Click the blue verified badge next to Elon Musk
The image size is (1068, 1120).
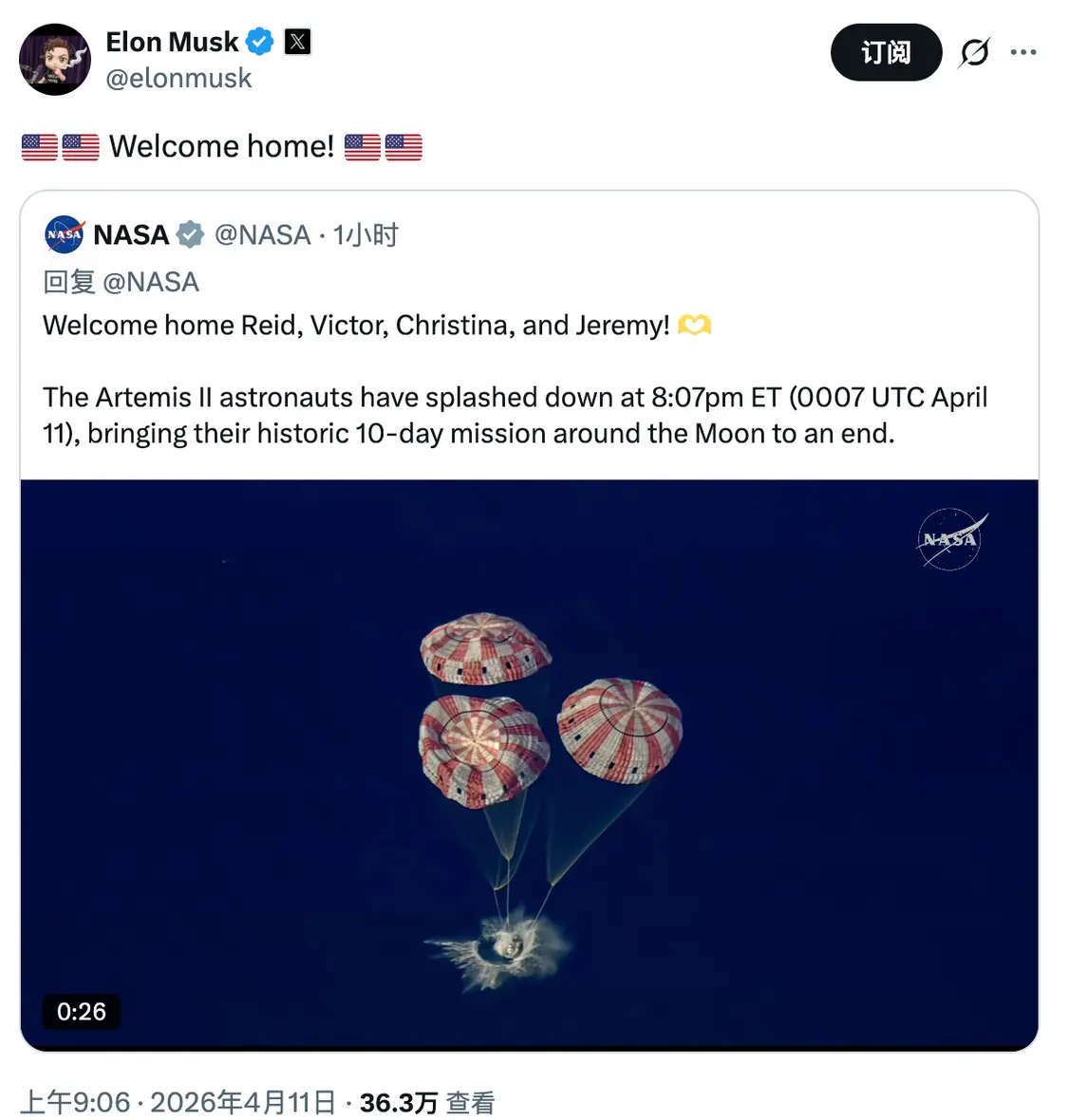pyautogui.click(x=259, y=42)
